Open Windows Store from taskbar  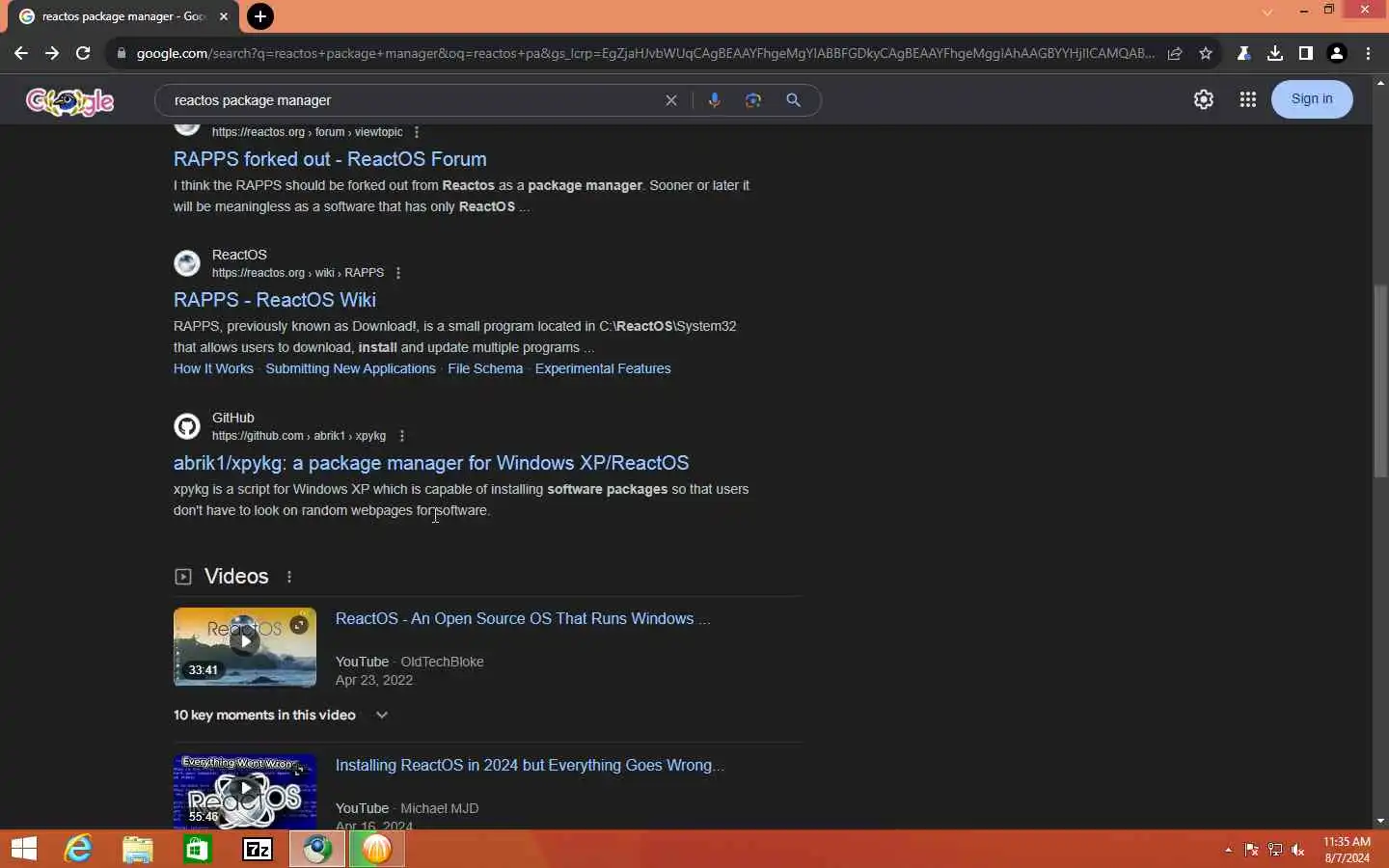tap(198, 849)
